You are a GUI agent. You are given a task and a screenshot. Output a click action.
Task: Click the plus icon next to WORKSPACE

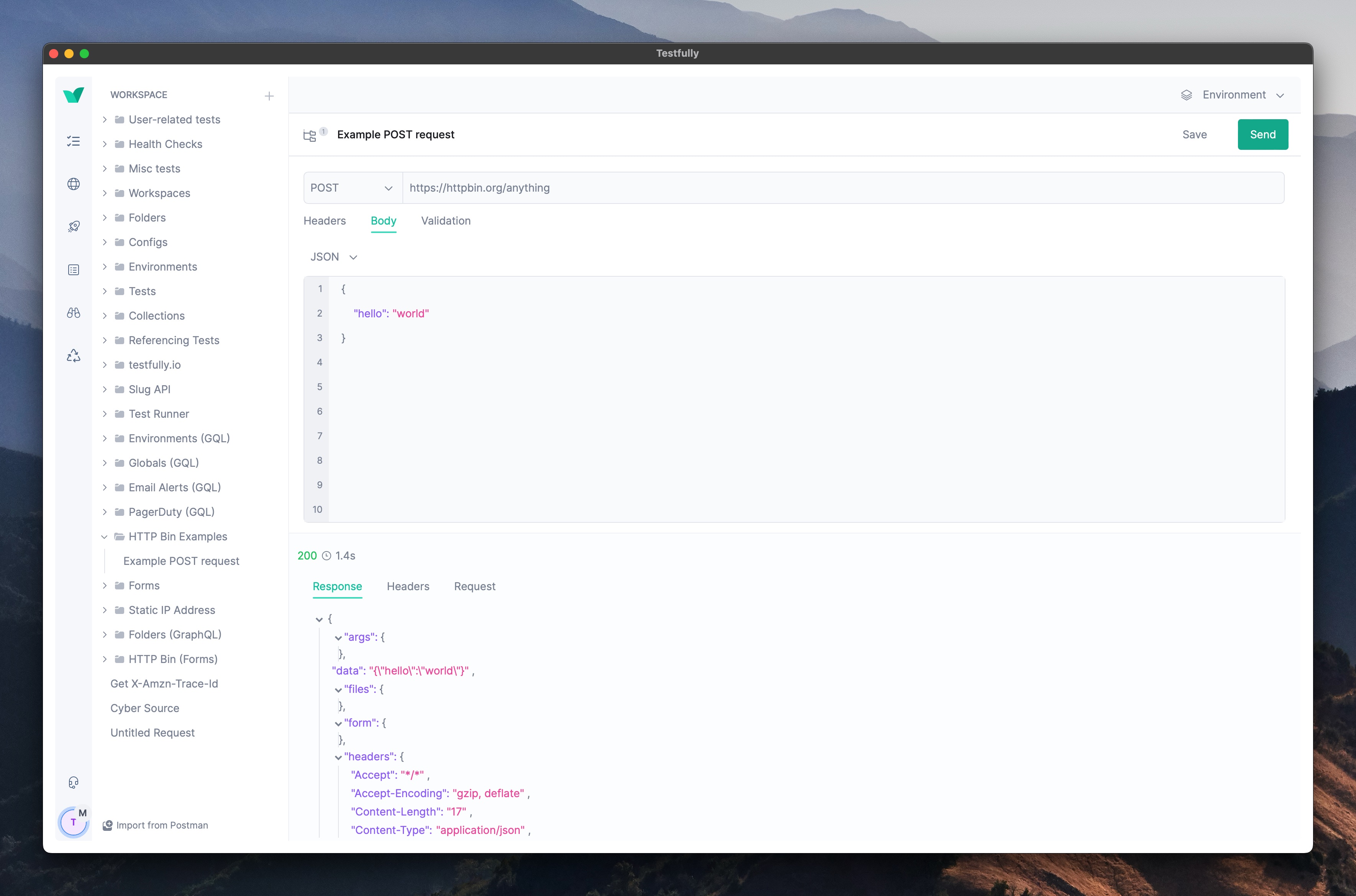coord(269,96)
